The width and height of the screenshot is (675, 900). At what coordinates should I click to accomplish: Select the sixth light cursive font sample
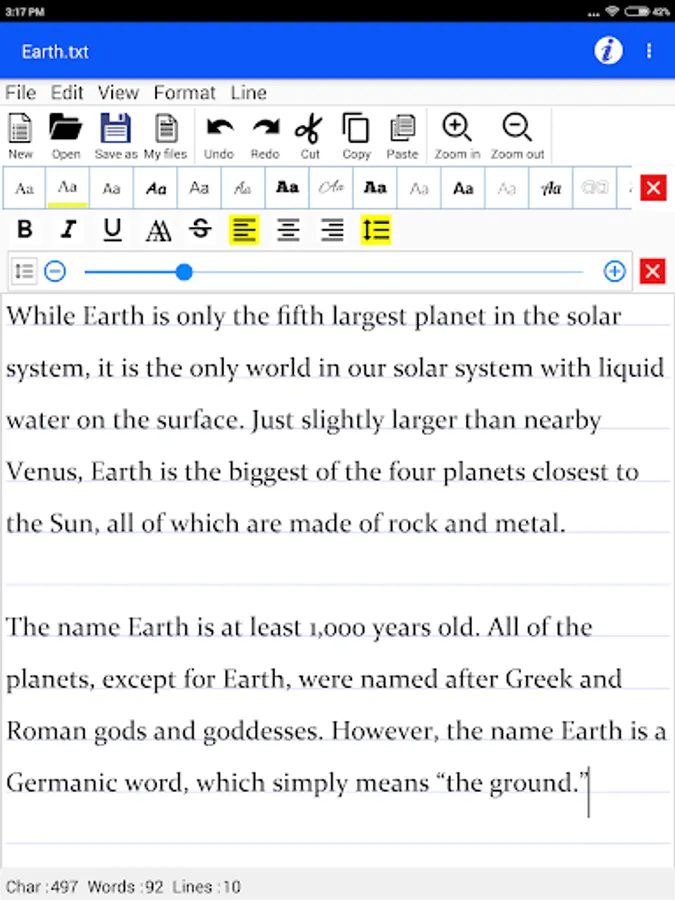[243, 188]
